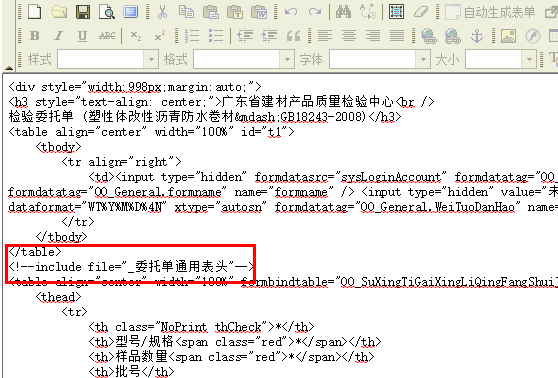
Task: Click the New Page icon
Action: 35,12
